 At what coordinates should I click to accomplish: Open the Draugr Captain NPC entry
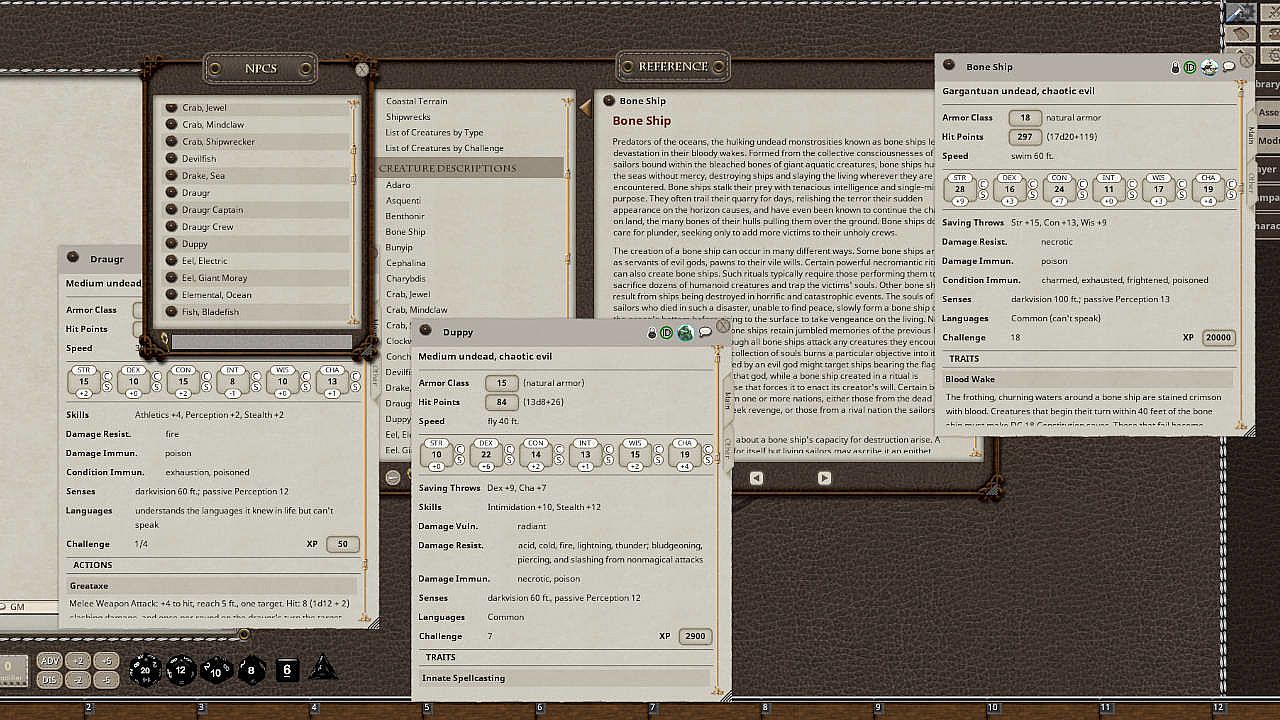point(212,210)
